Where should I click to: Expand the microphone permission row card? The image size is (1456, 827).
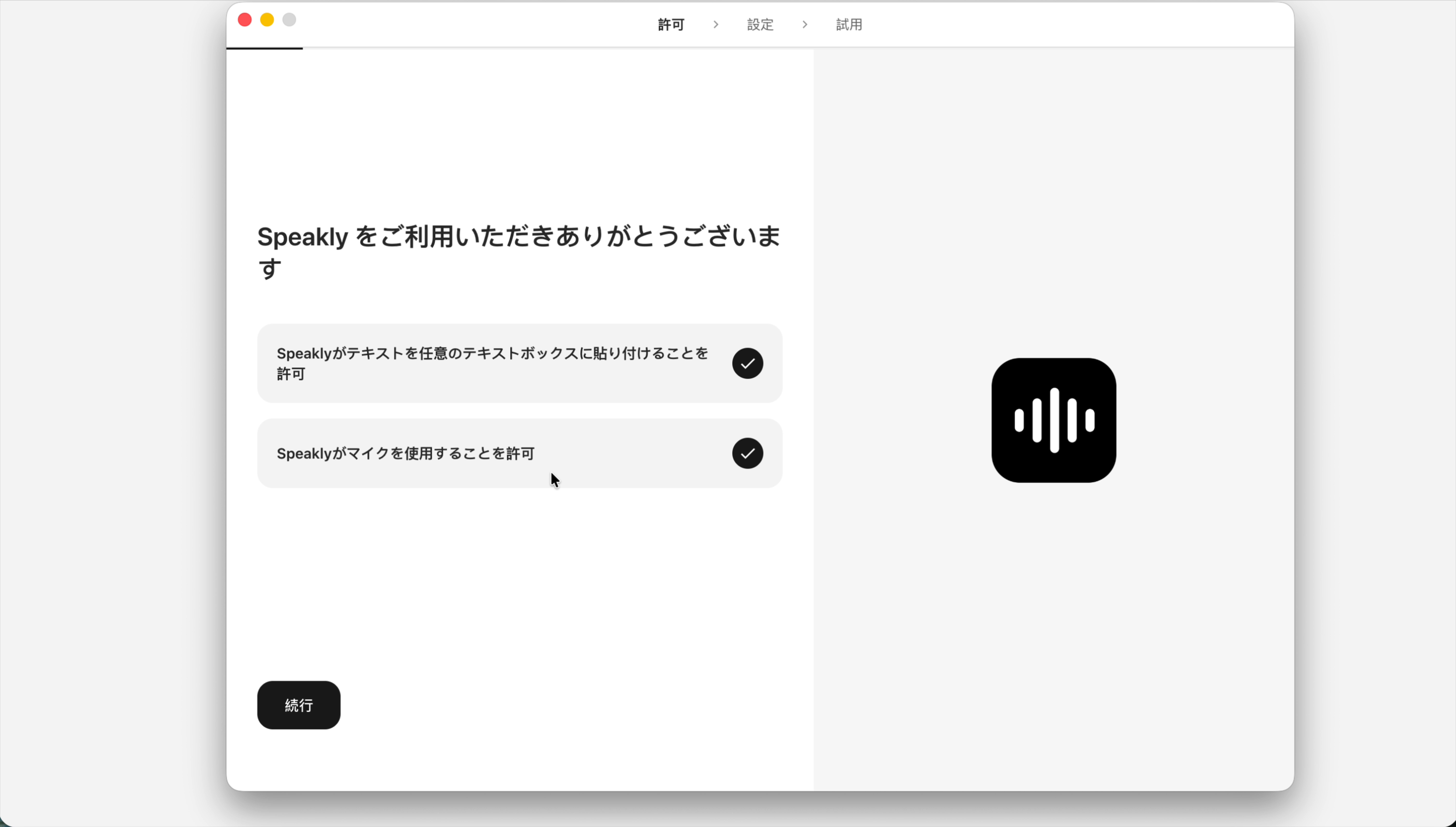pyautogui.click(x=519, y=453)
